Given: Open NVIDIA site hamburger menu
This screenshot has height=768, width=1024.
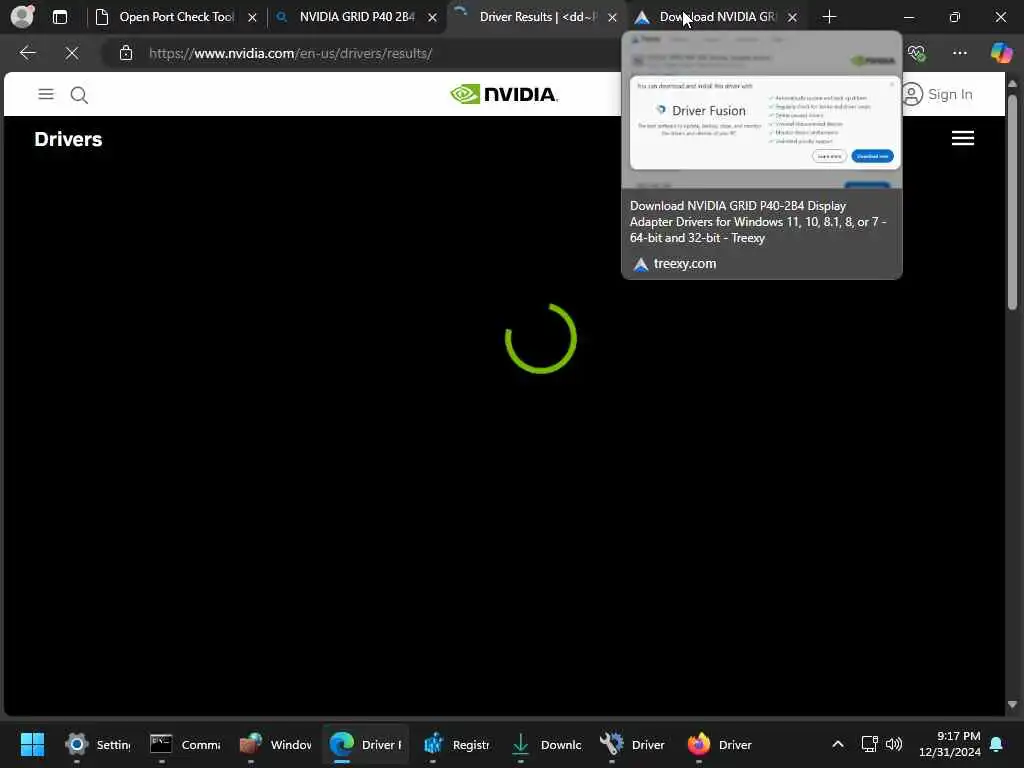Looking at the screenshot, I should pos(46,95).
